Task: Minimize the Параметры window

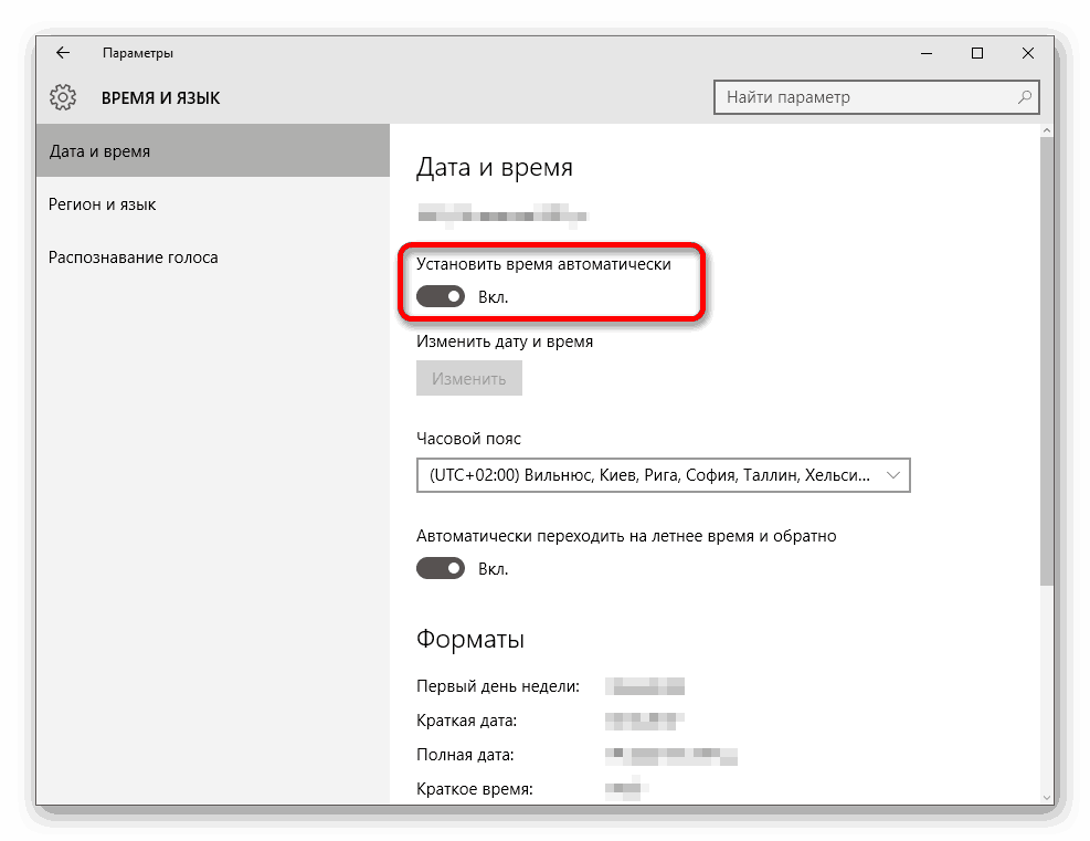Action: (x=929, y=53)
